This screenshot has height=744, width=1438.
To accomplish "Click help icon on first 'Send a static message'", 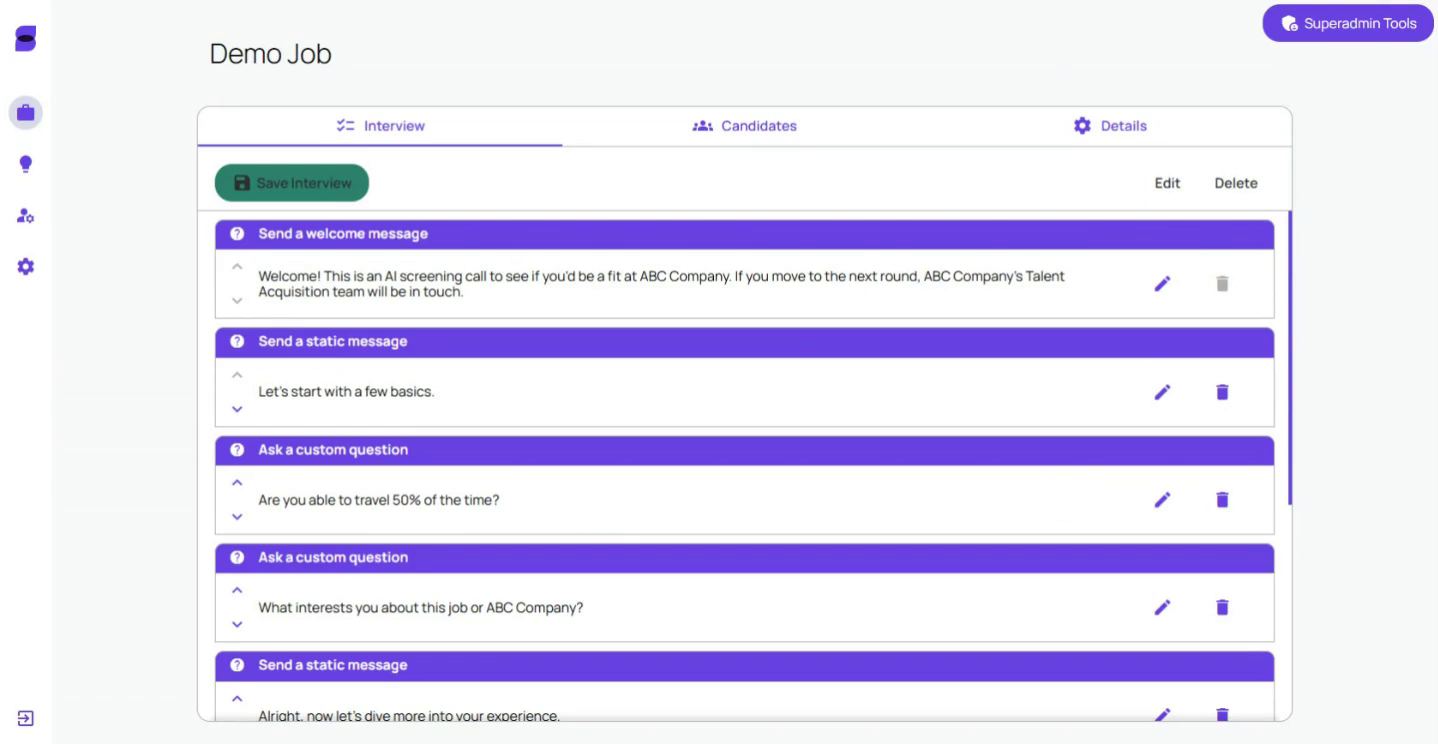I will 237,342.
